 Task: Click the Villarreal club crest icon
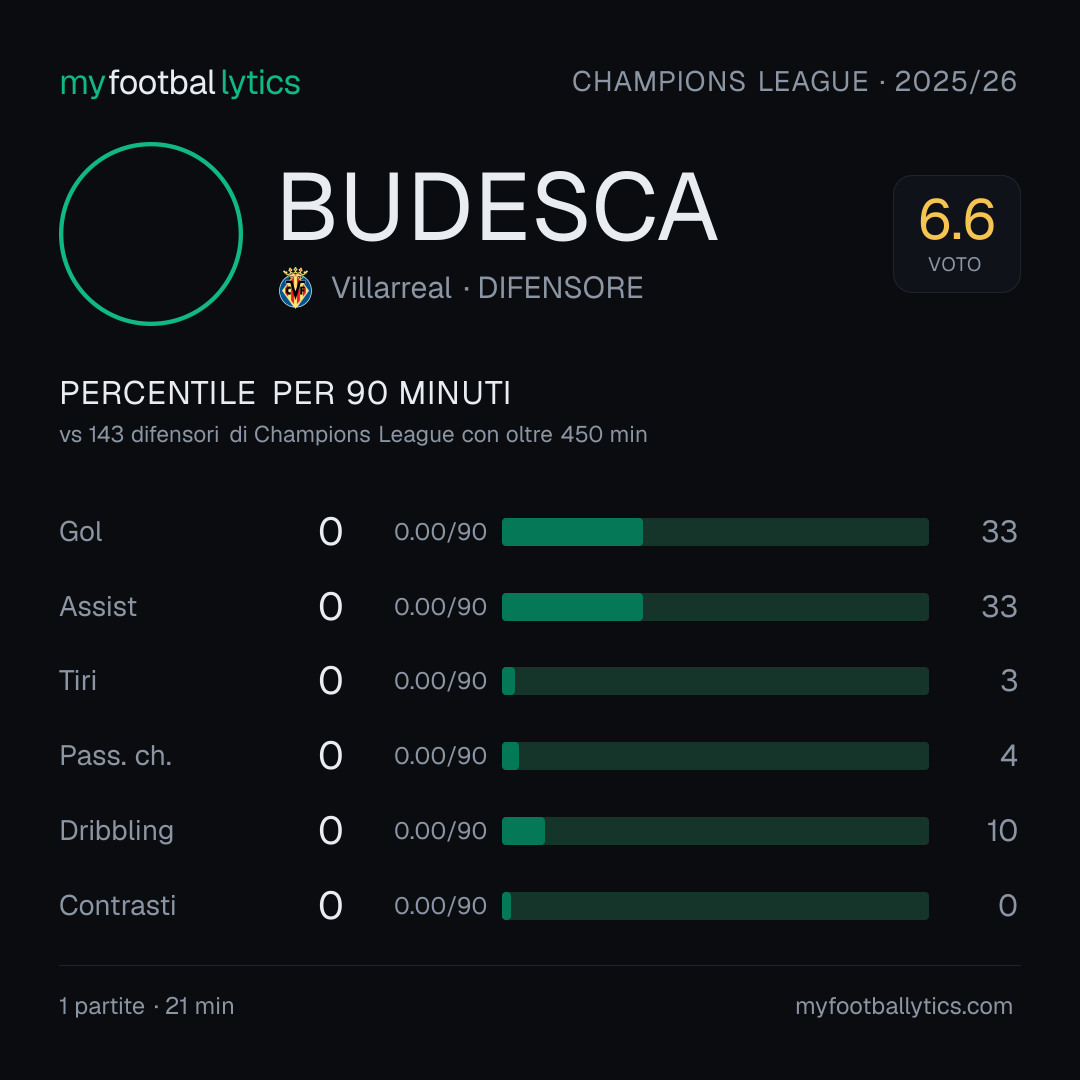click(x=295, y=288)
